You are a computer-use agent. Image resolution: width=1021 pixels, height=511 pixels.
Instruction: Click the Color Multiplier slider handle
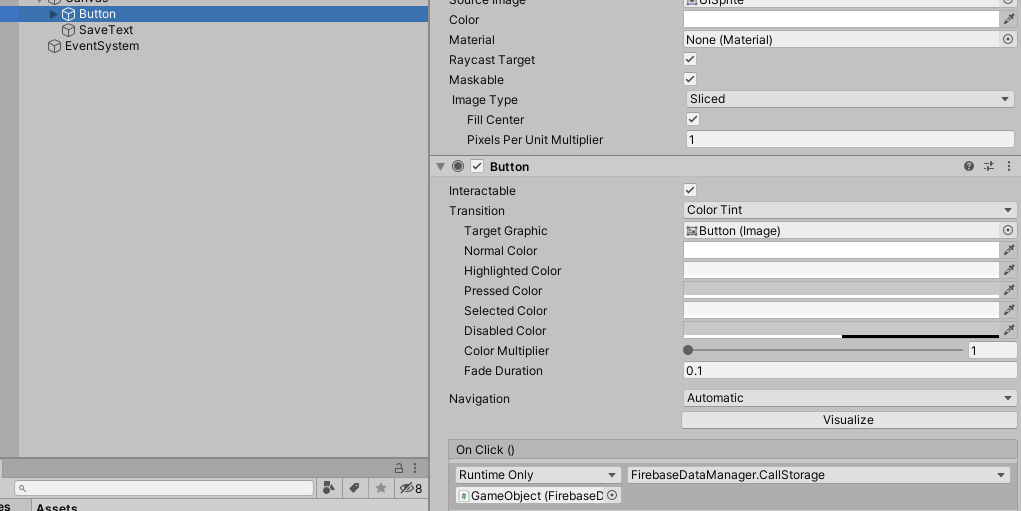[x=688, y=350]
